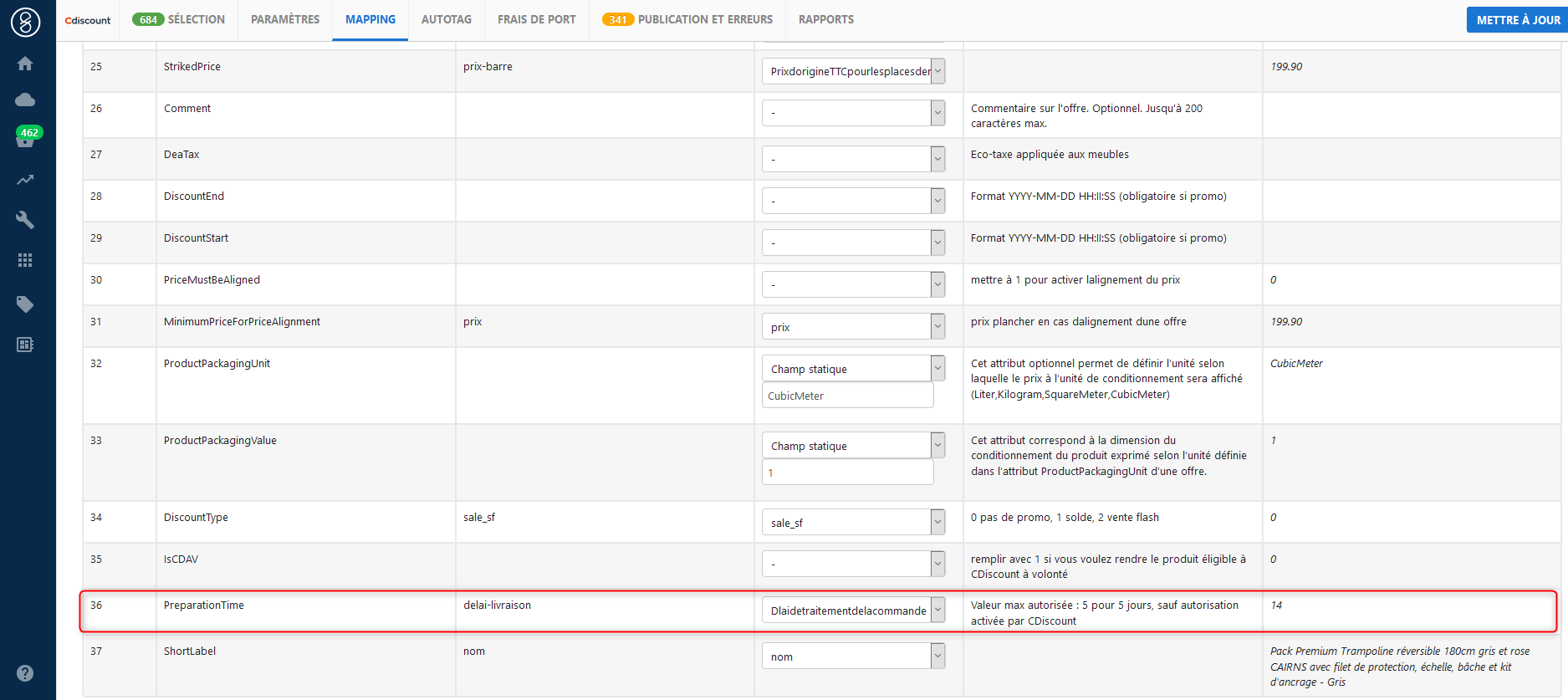Go to PUBLICATION ET ERREURS tab
Screen dimensions: 1568x700
click(x=687, y=19)
